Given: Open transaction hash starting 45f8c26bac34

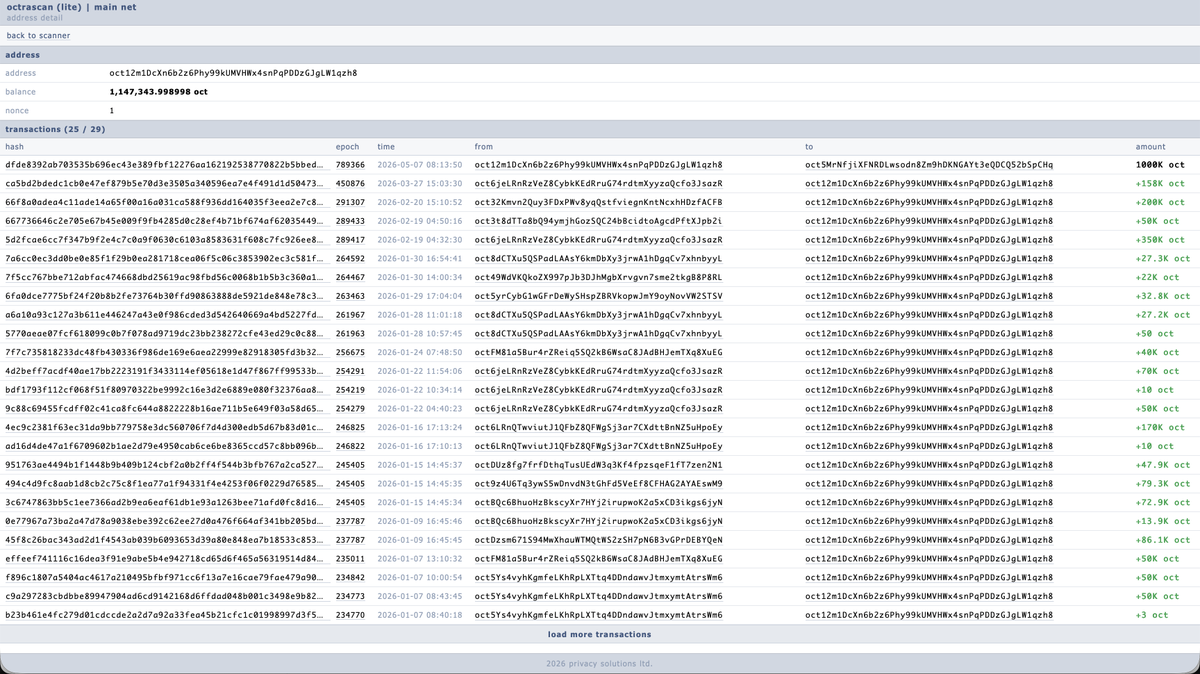Looking at the screenshot, I should [x=165, y=540].
